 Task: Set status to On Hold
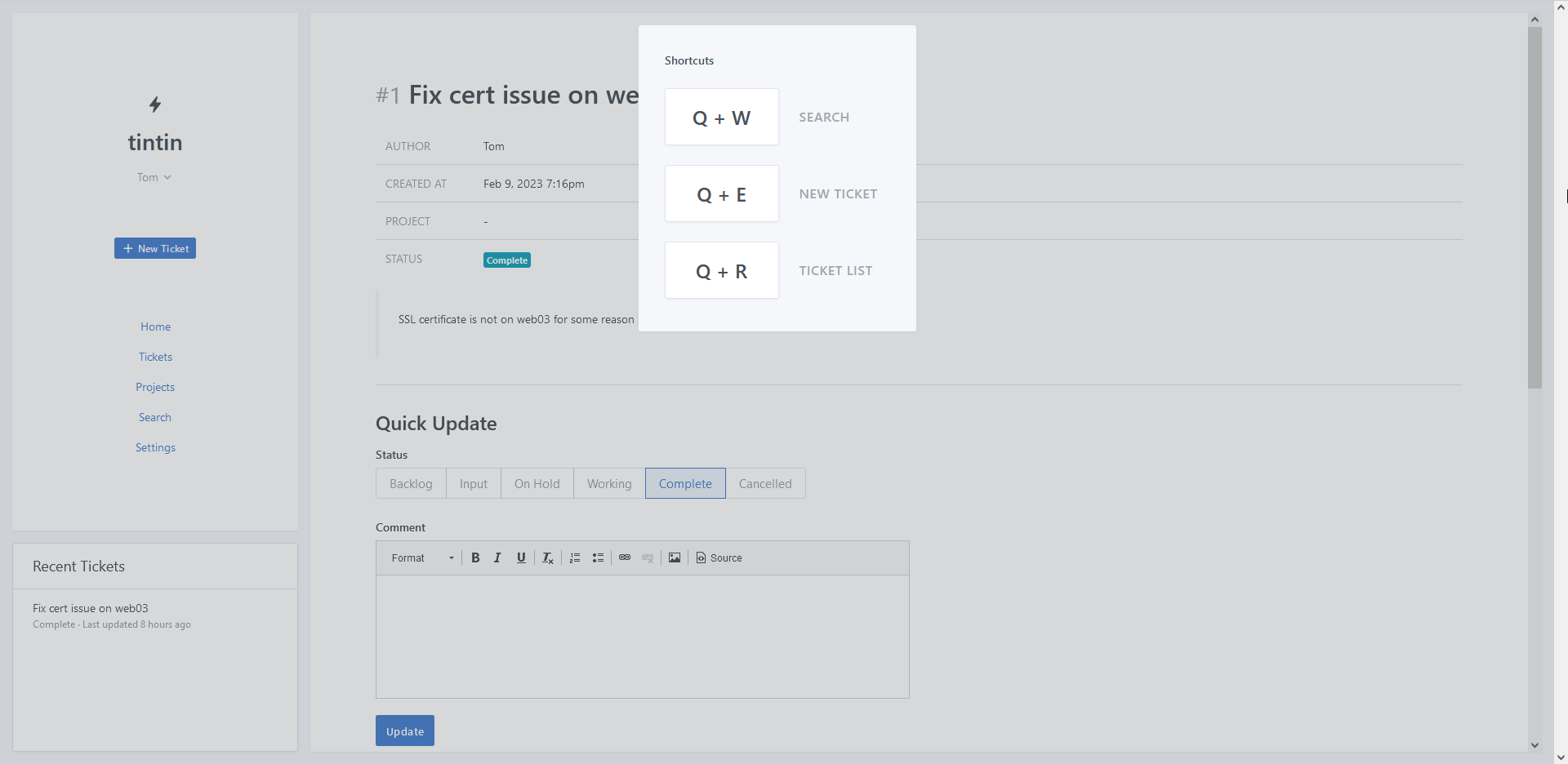pos(537,484)
